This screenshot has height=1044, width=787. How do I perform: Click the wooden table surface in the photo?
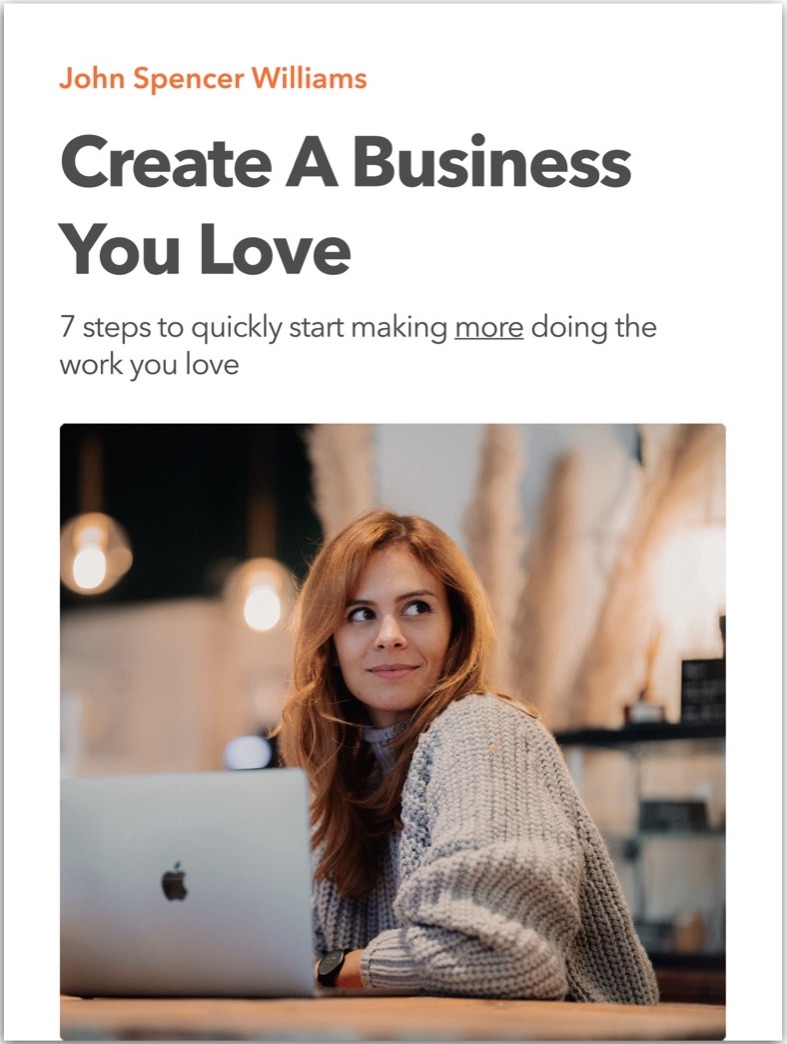pyautogui.click(x=393, y=1017)
